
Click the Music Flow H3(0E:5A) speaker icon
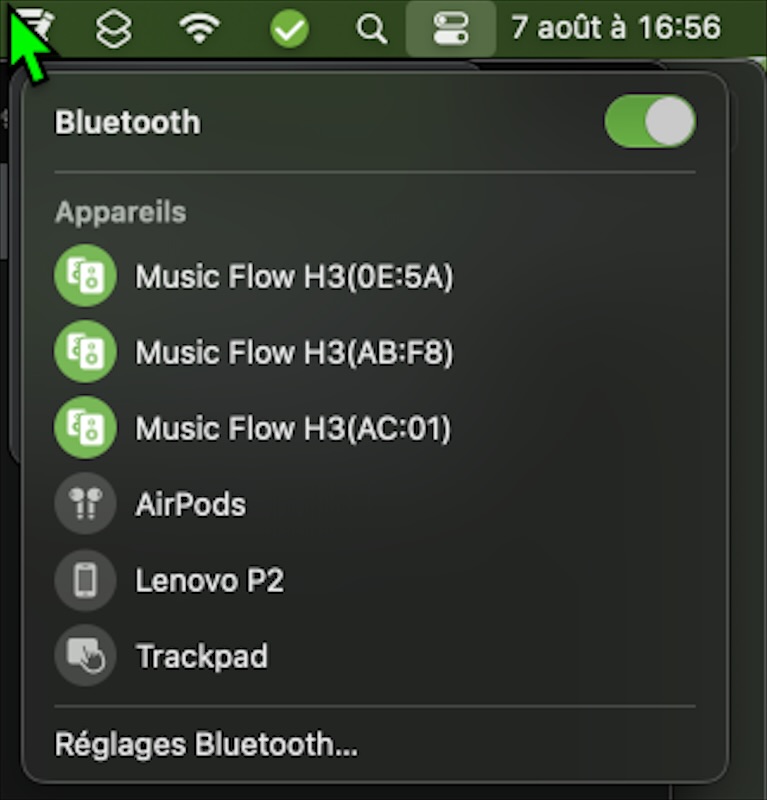click(85, 276)
